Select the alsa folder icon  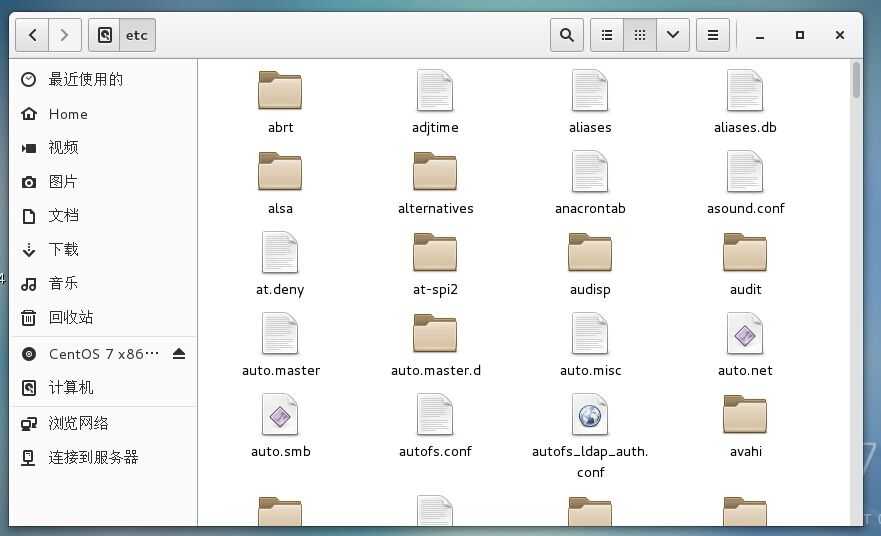pyautogui.click(x=280, y=171)
